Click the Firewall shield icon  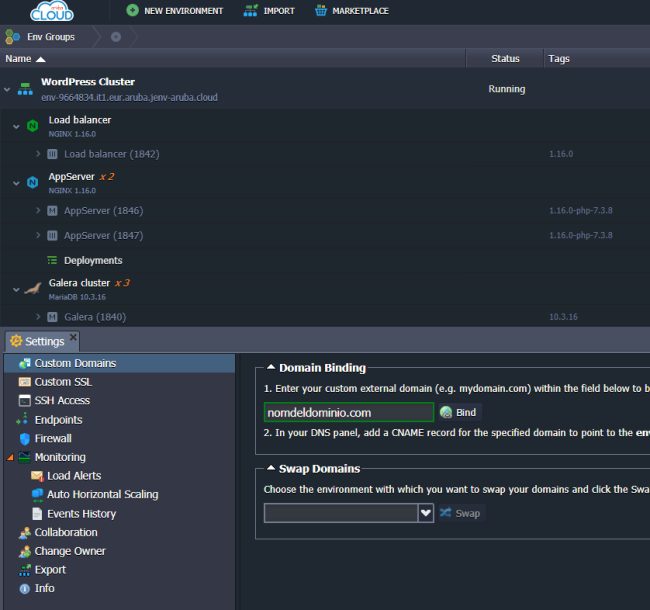(x=25, y=438)
